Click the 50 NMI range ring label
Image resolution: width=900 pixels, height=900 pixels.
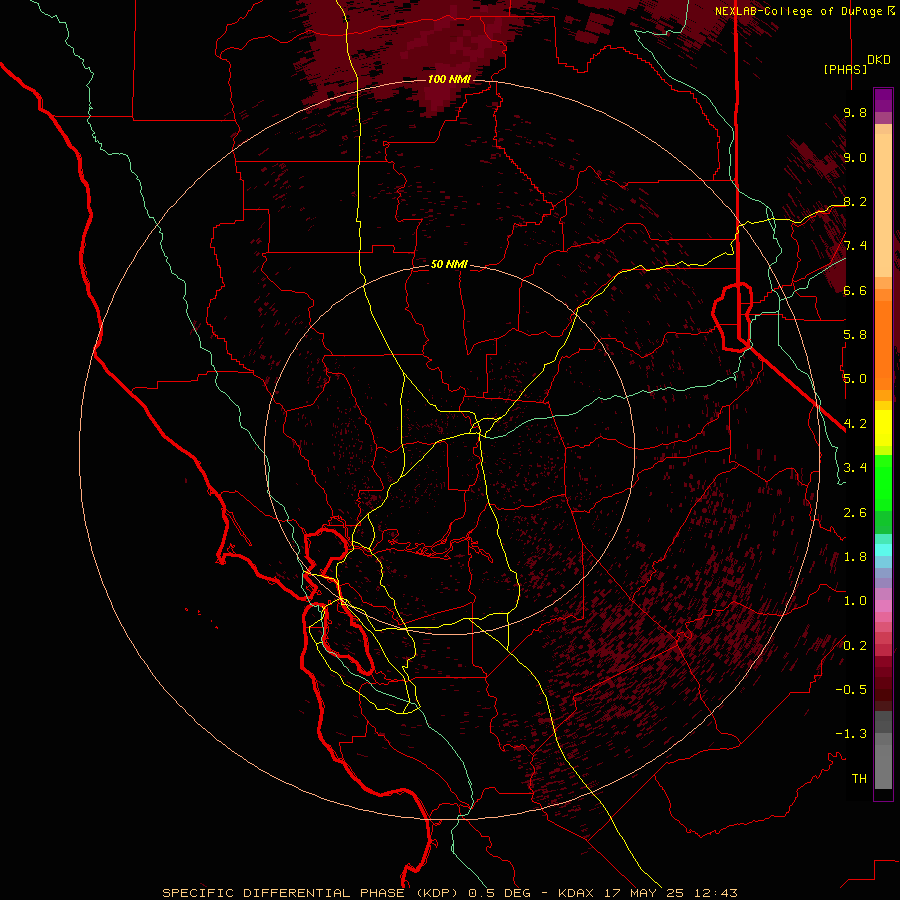point(449,265)
